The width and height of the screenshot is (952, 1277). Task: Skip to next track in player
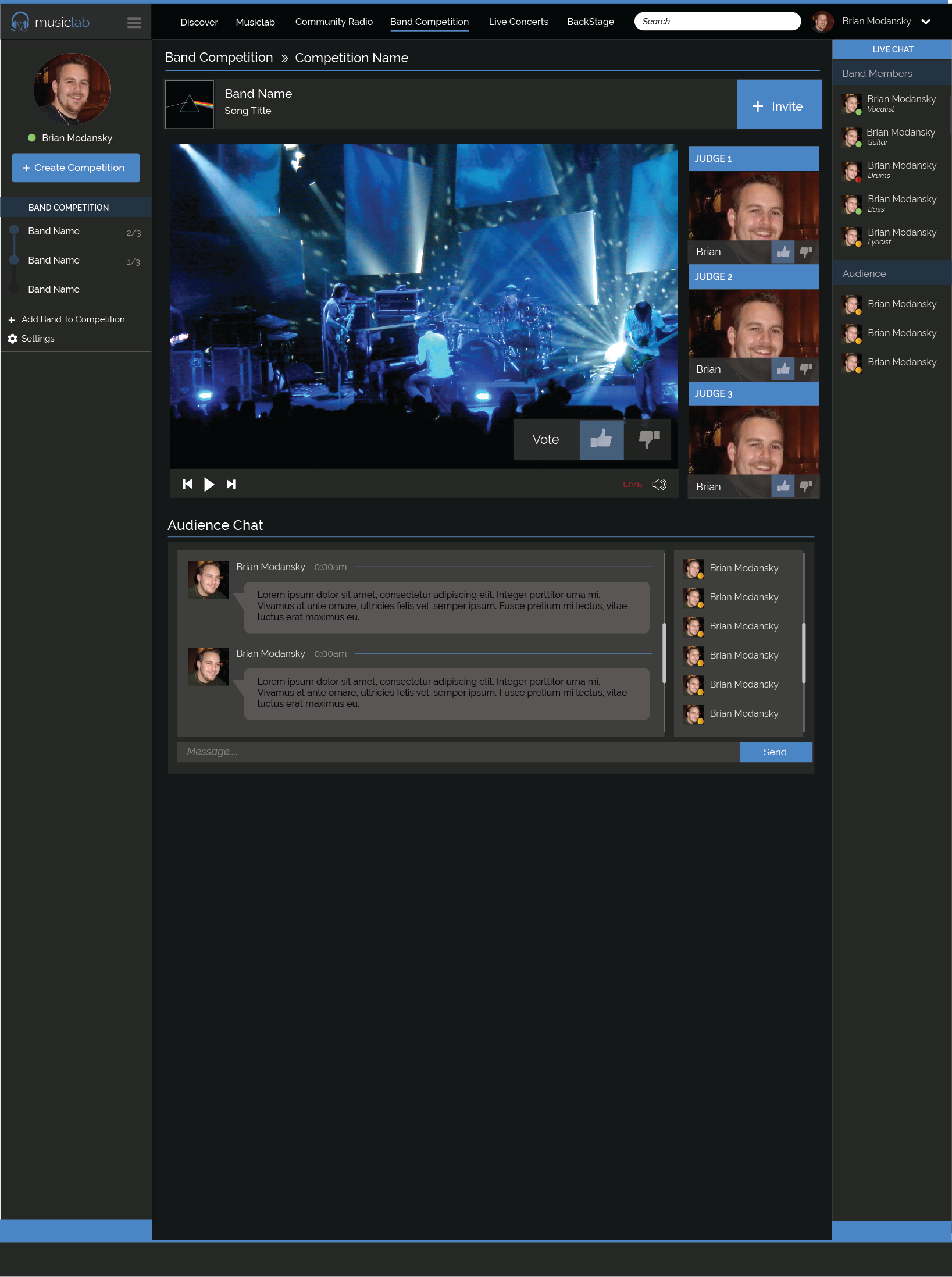click(231, 484)
